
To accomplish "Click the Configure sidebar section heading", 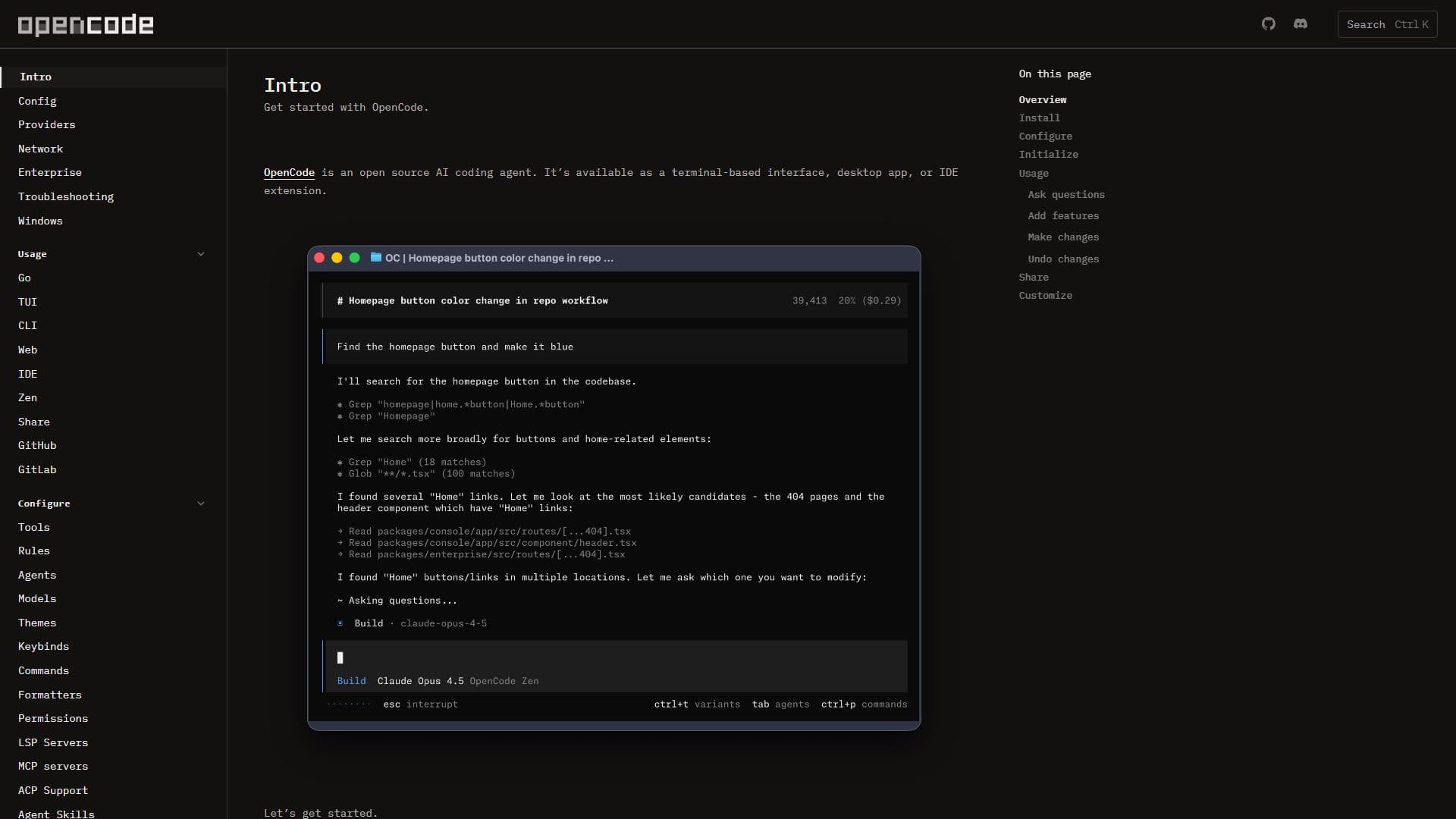I will 44,504.
